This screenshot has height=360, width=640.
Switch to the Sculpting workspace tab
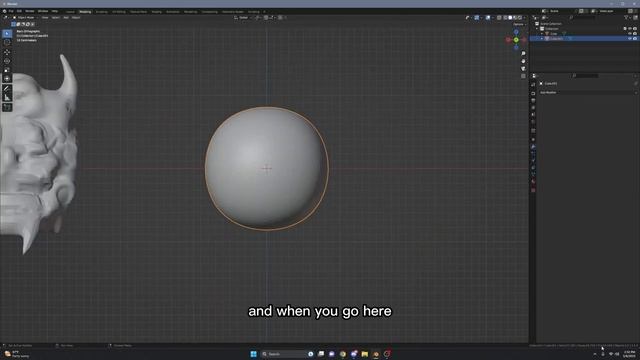102,12
